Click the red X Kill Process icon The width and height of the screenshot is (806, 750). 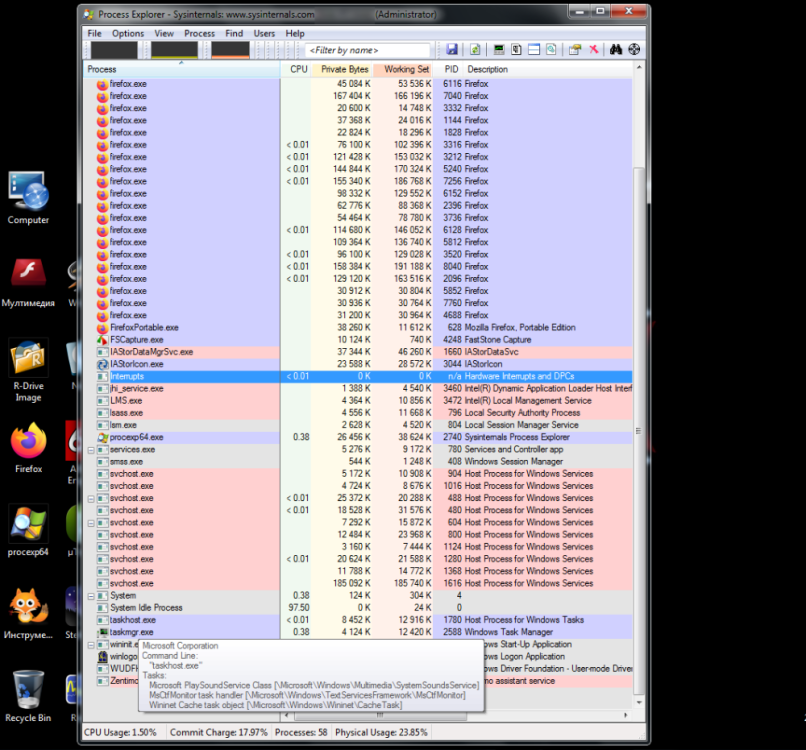coord(593,49)
